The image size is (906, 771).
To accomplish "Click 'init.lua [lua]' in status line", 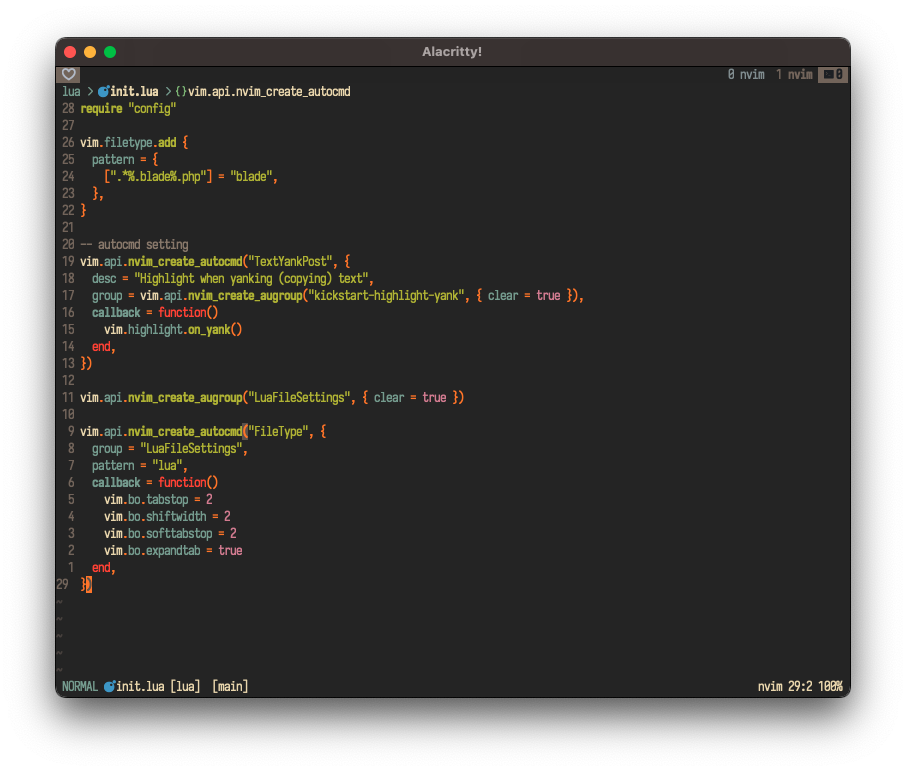I will point(158,687).
